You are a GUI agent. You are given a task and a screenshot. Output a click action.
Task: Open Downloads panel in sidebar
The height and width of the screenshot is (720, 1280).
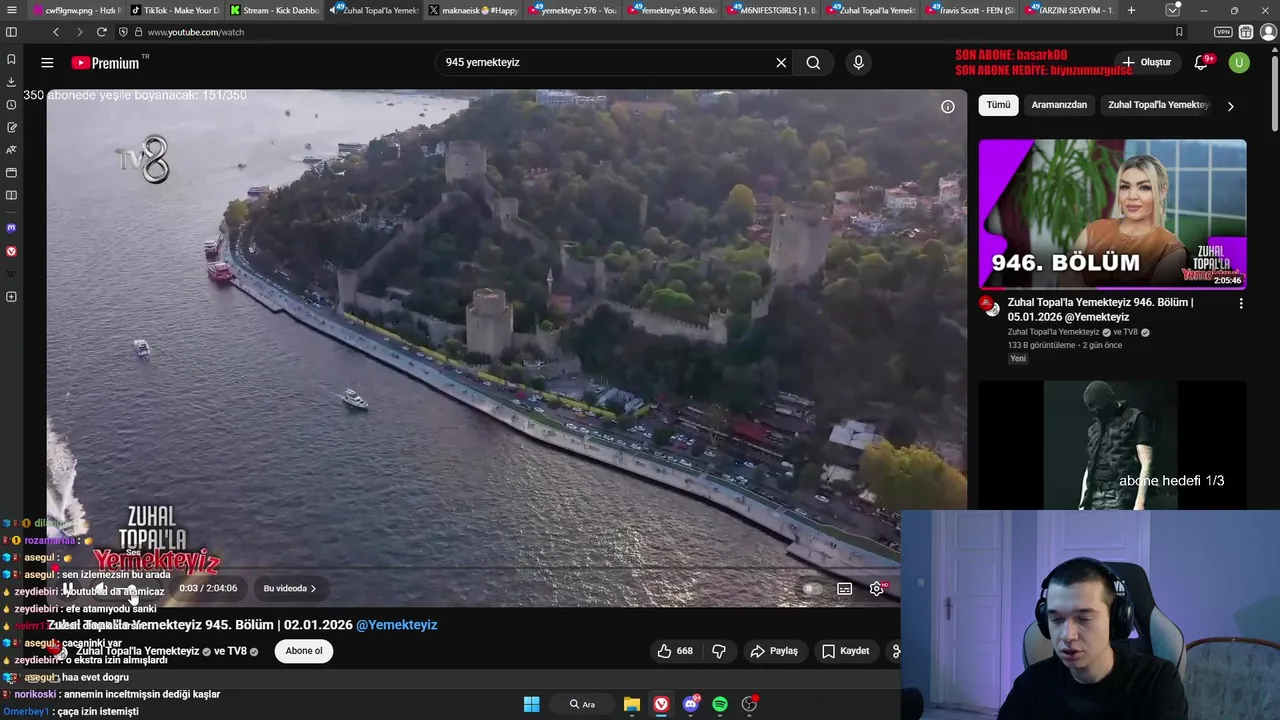[11, 82]
